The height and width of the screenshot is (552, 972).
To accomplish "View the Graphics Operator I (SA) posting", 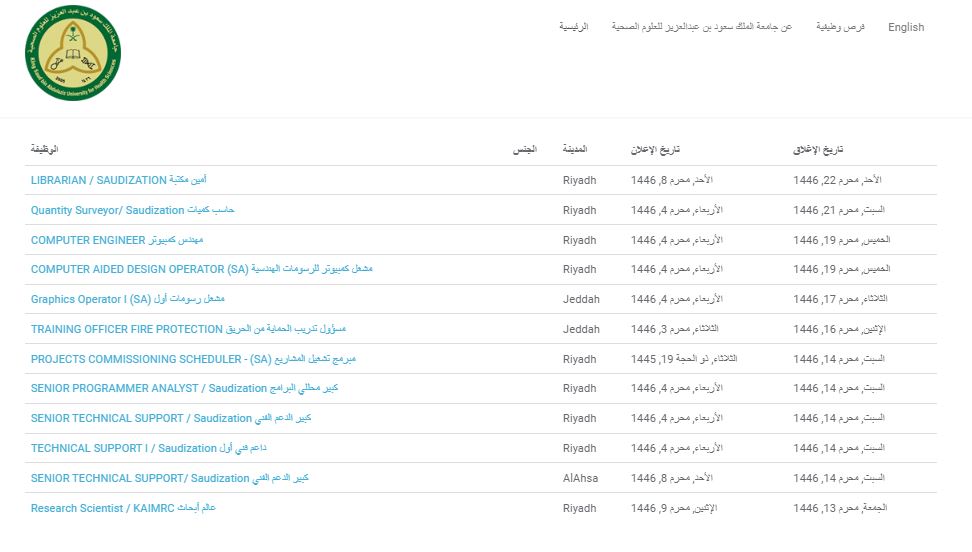I will (x=127, y=299).
